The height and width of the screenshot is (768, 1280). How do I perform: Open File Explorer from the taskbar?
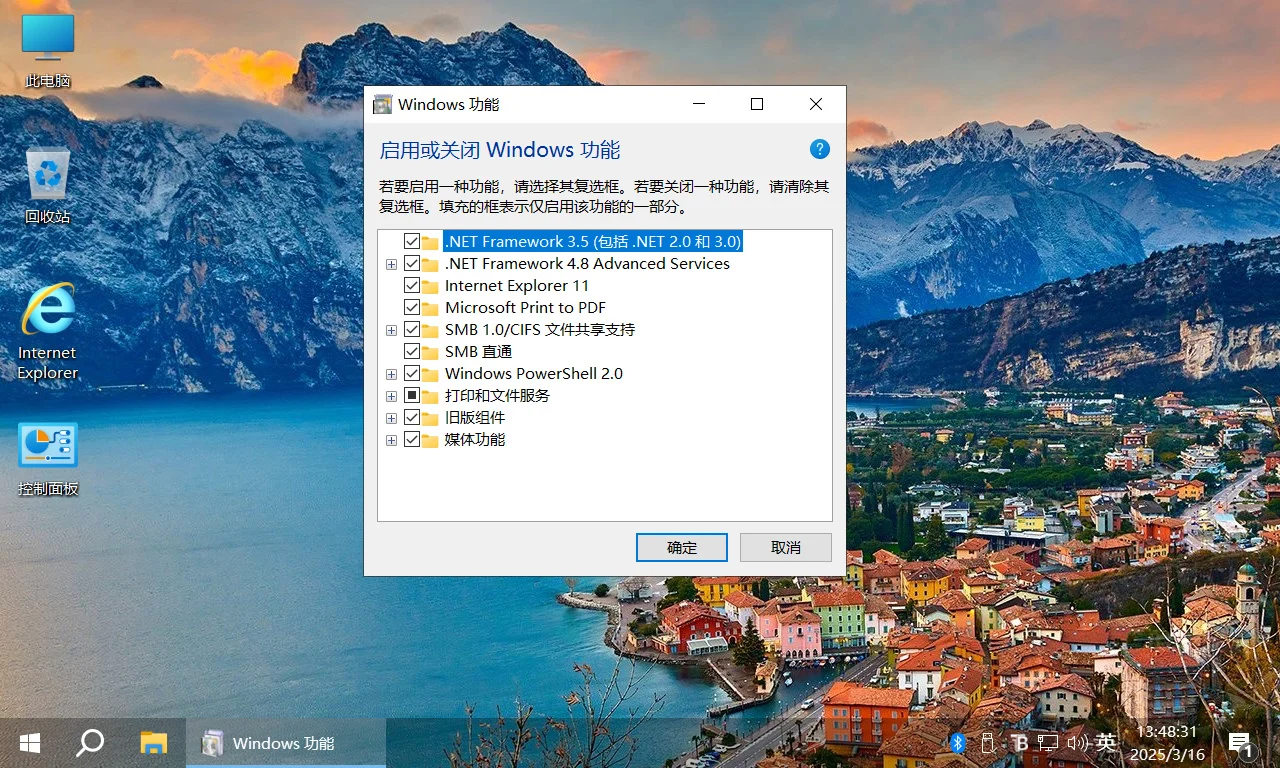152,742
